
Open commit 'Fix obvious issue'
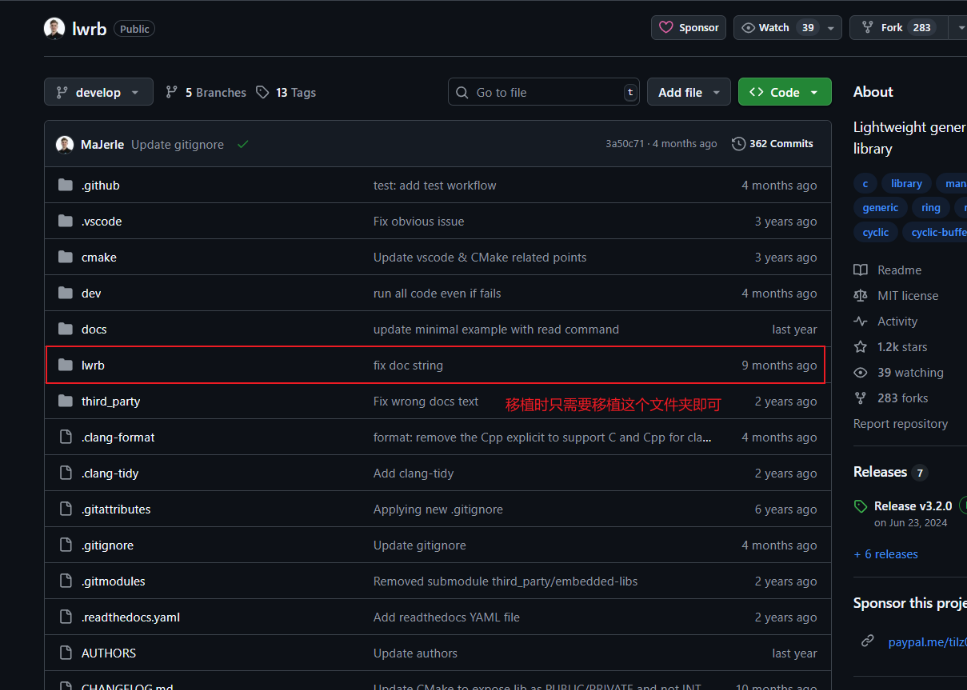coord(419,221)
